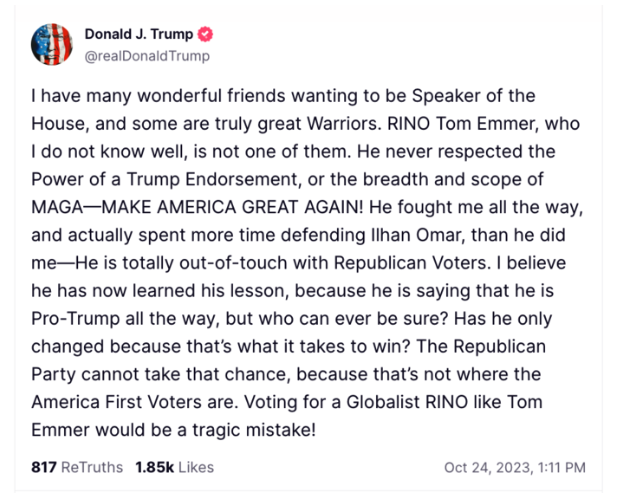
Task: Click the words 'Republican Voters'
Action: coord(410,263)
